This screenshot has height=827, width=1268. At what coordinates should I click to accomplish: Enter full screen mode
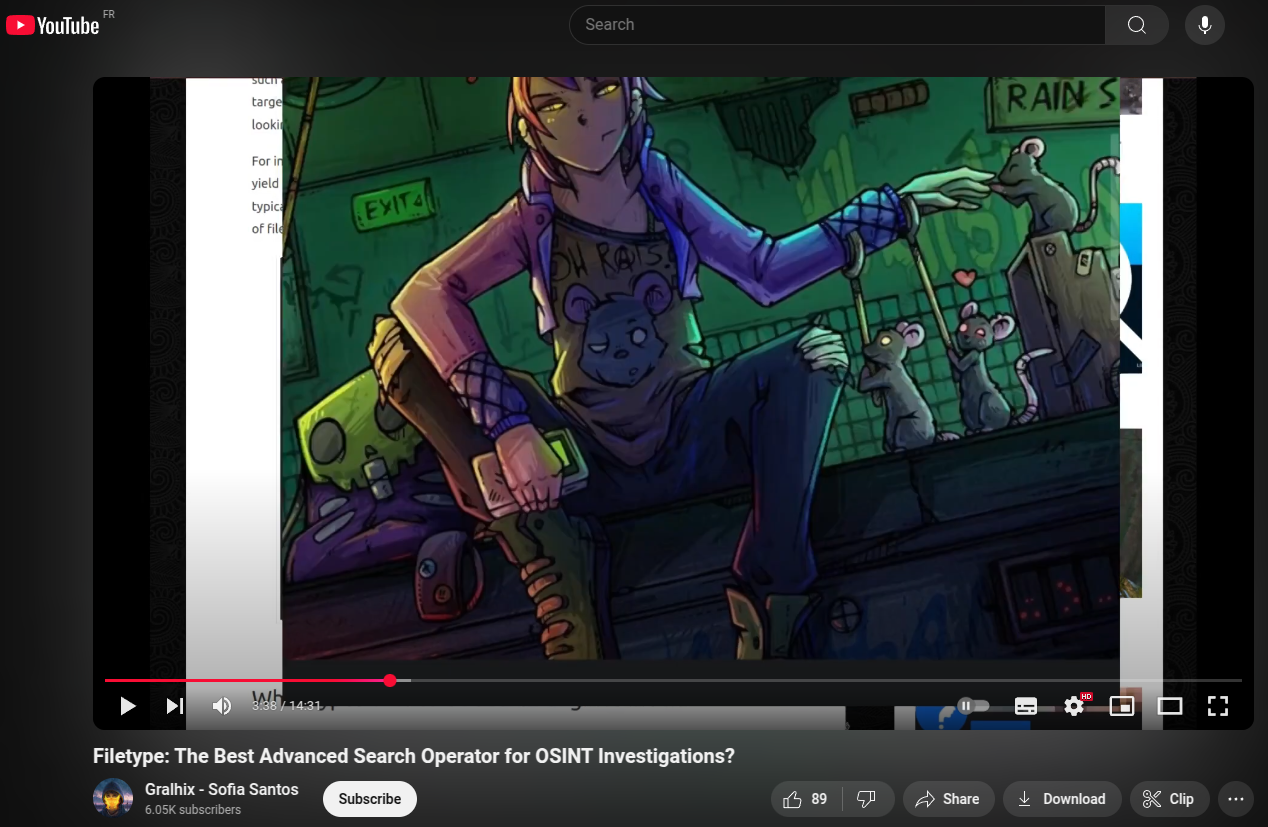pyautogui.click(x=1217, y=706)
